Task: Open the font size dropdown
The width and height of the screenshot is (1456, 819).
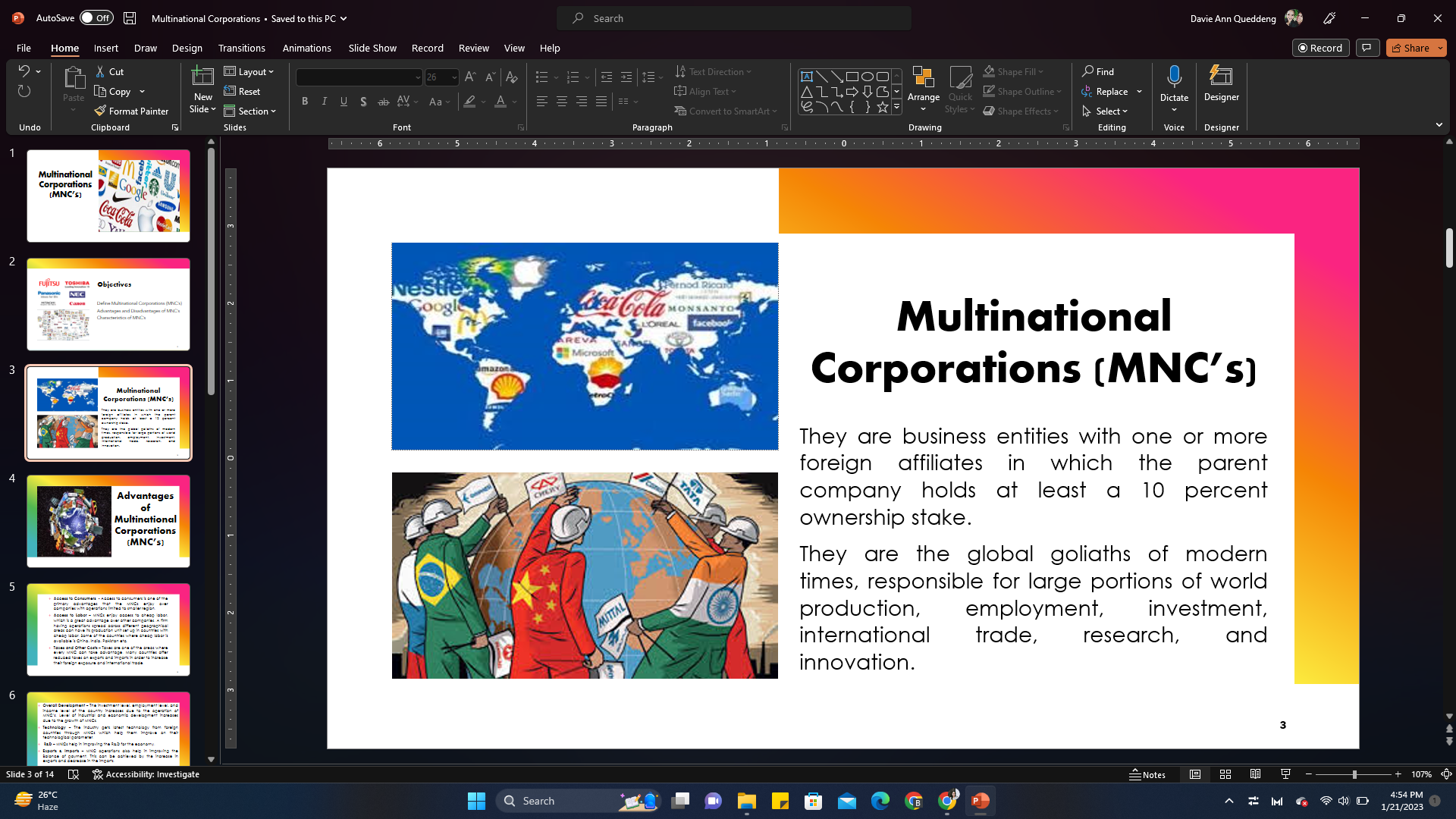Action: [x=454, y=77]
